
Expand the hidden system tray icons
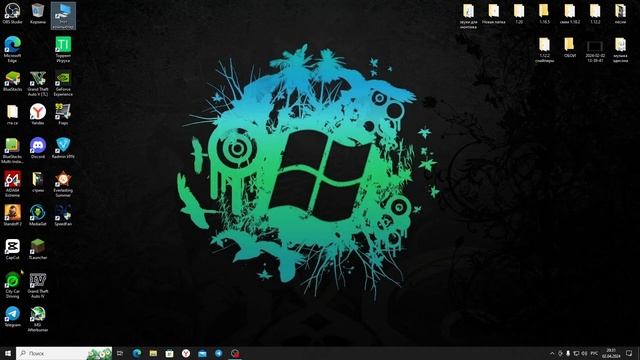pyautogui.click(x=552, y=353)
